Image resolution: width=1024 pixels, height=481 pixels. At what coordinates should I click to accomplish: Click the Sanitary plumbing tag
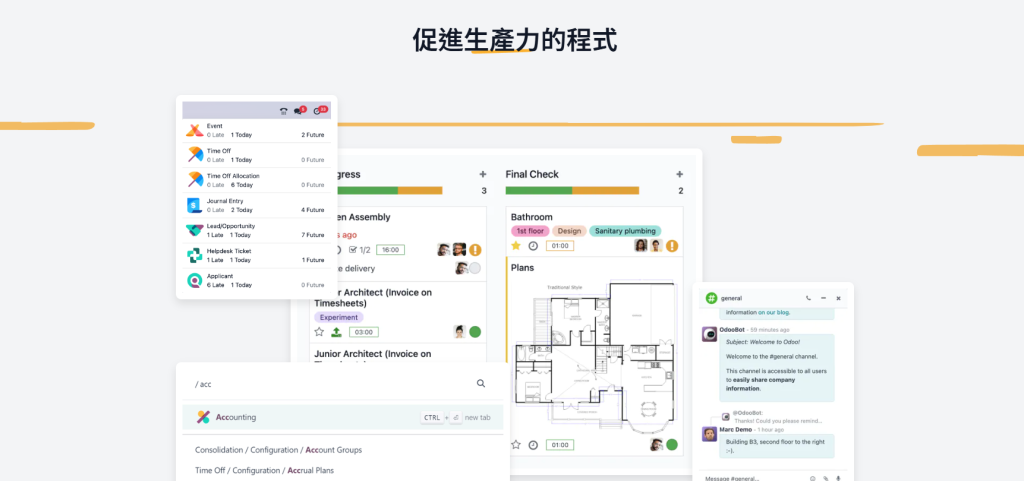coord(625,231)
